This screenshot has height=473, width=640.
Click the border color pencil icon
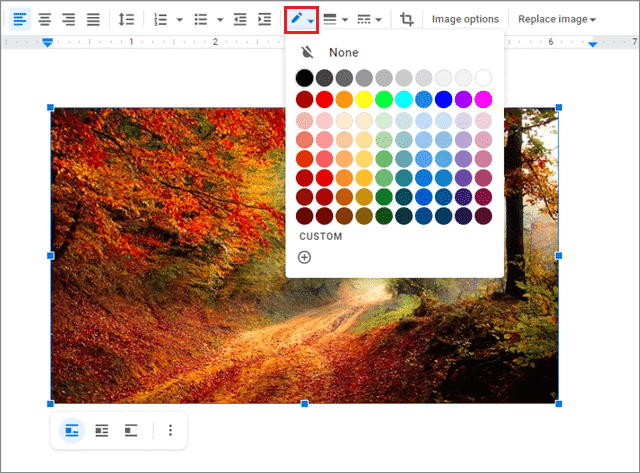click(297, 19)
